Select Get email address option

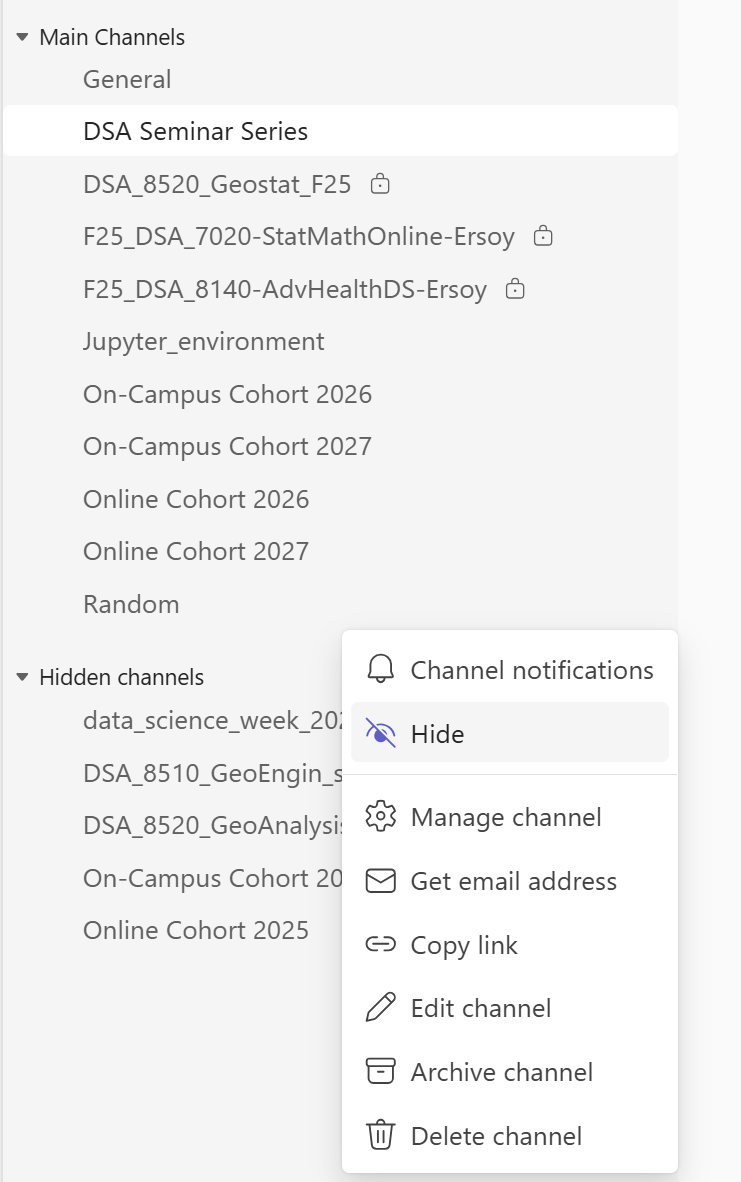click(510, 881)
